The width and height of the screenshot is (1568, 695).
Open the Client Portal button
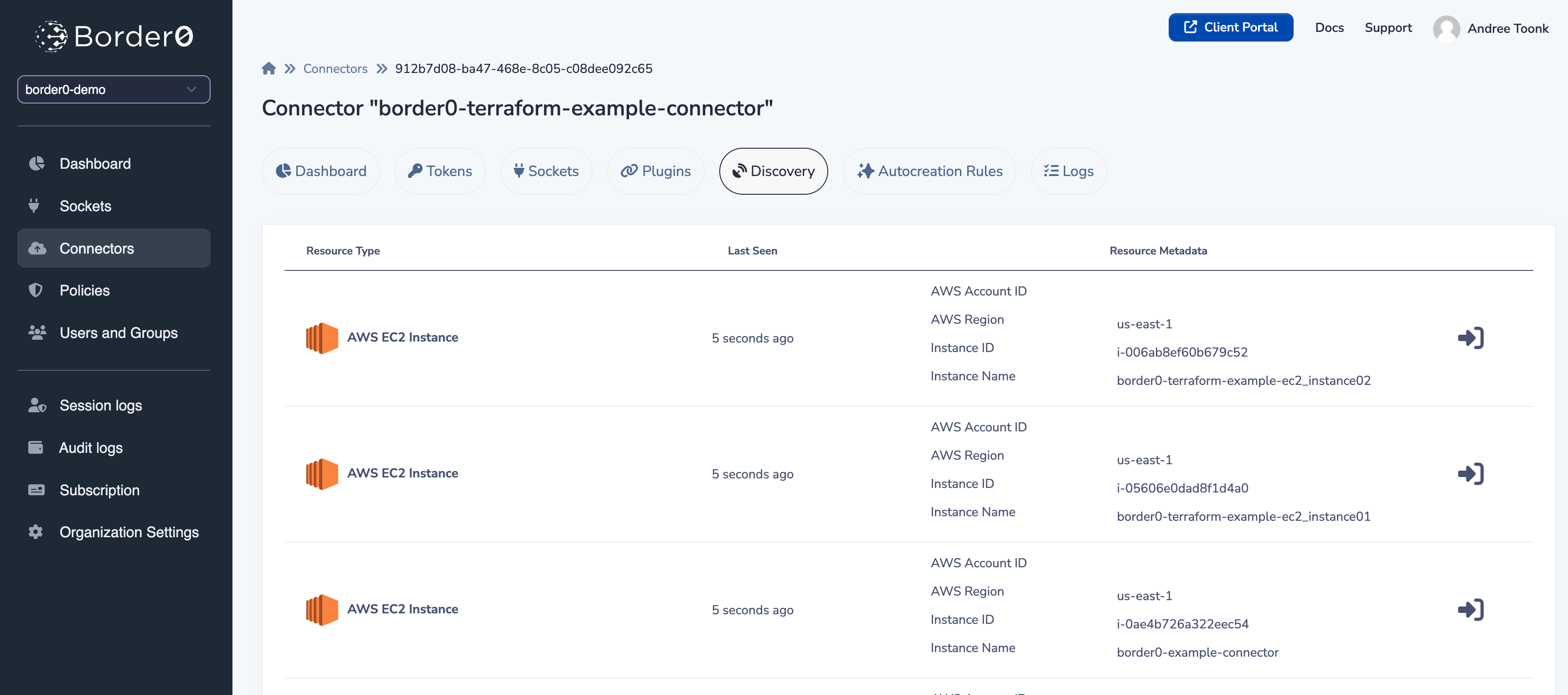[x=1230, y=27]
